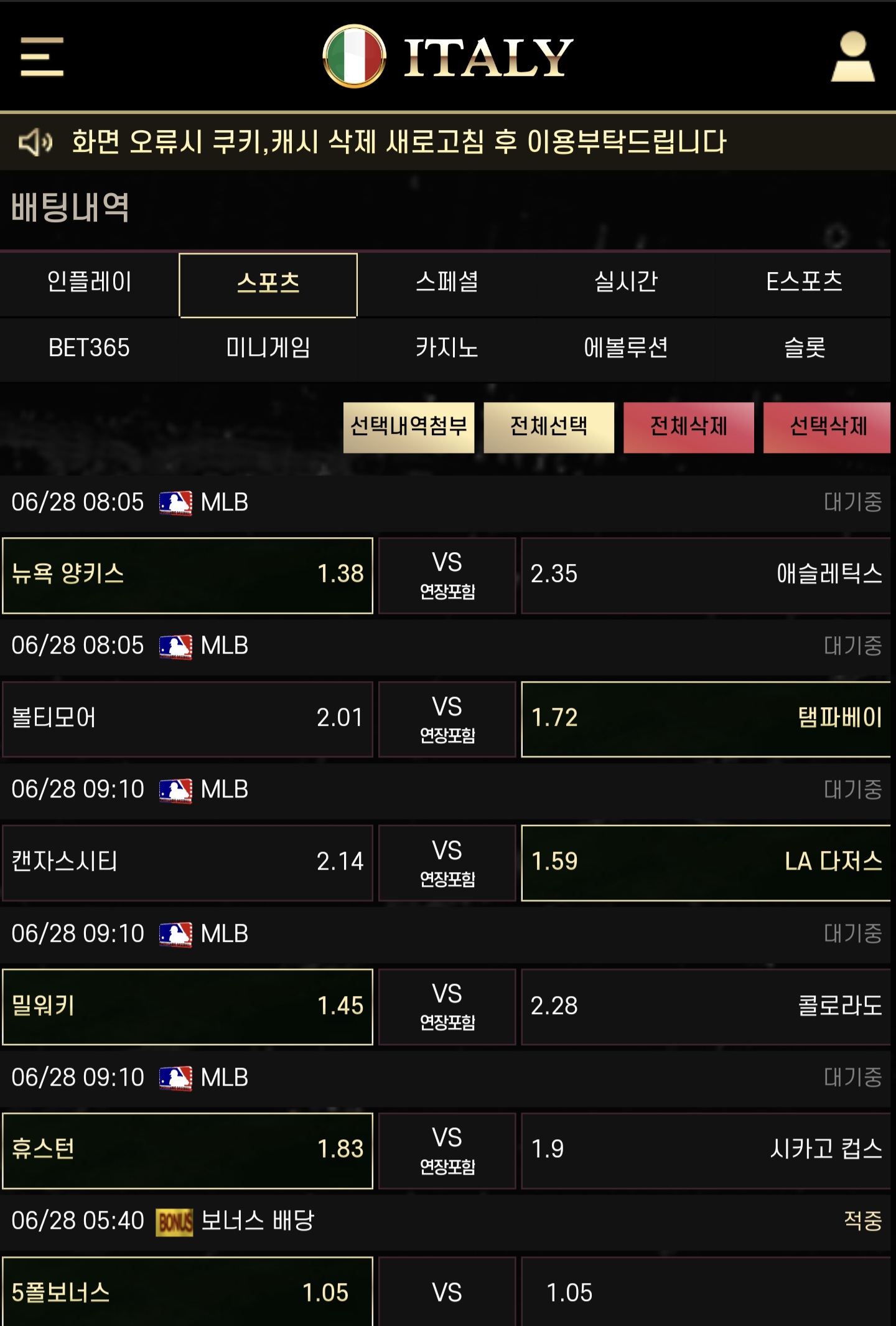
Task: Open the 미니게임 tab
Action: pos(268,348)
